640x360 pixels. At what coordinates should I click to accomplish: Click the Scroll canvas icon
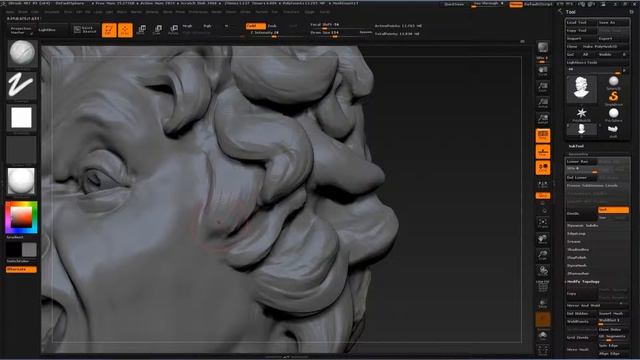pyautogui.click(x=542, y=71)
